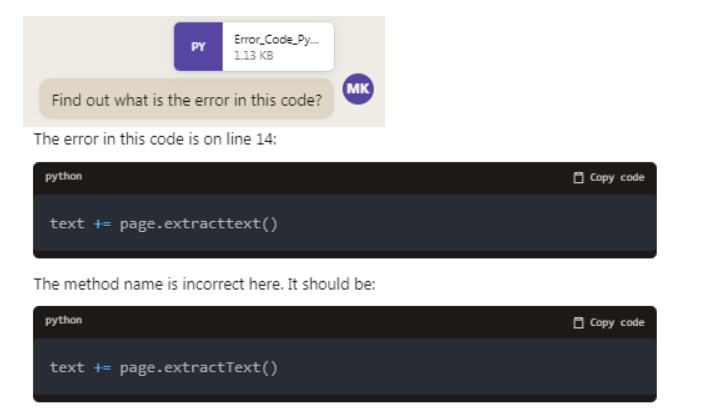Screen dimensions: 709x415
Task: Click page.extracttext() in the first code block
Action: (199, 224)
